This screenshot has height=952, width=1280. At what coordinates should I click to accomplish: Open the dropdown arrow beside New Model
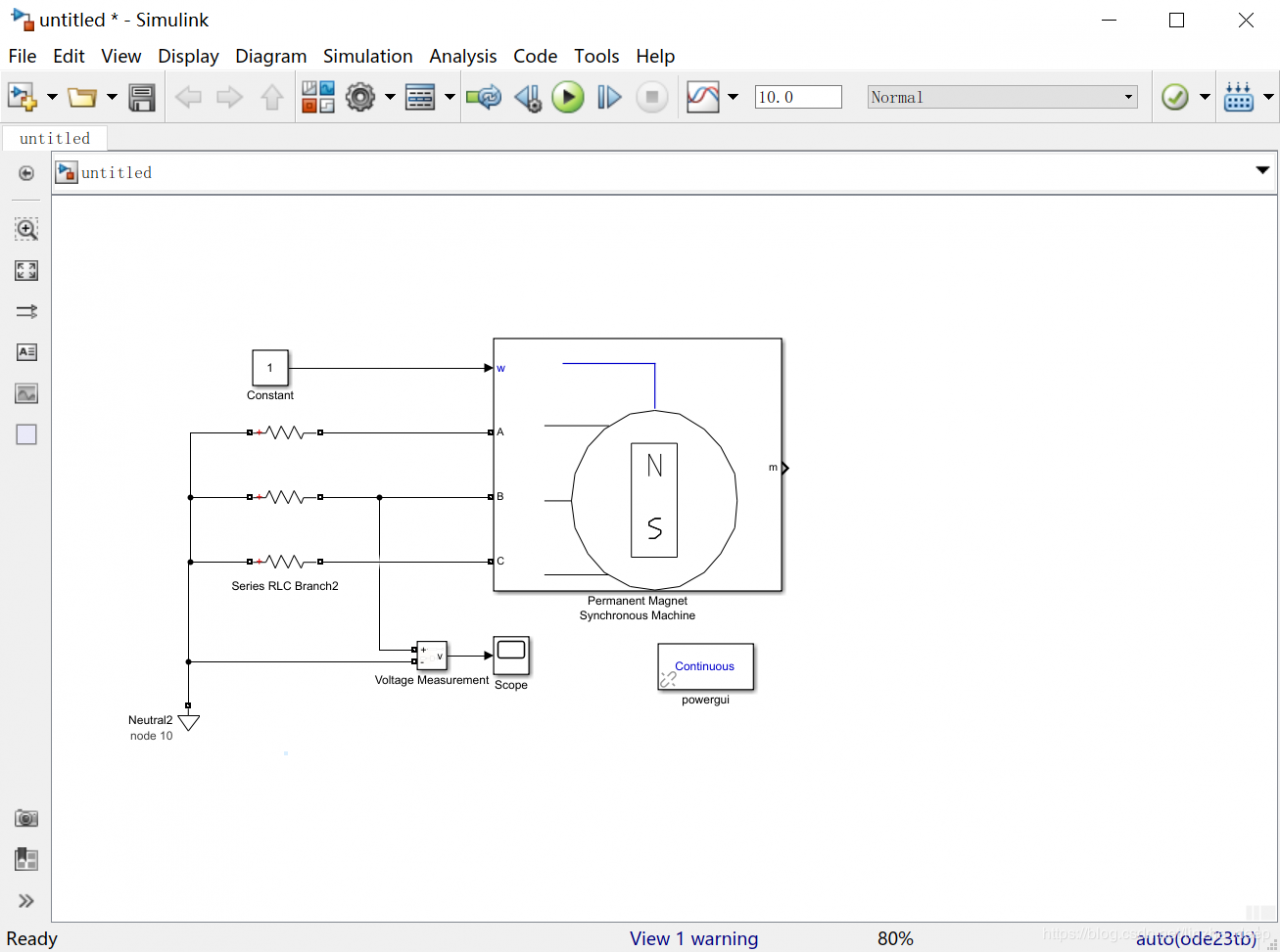pos(51,97)
